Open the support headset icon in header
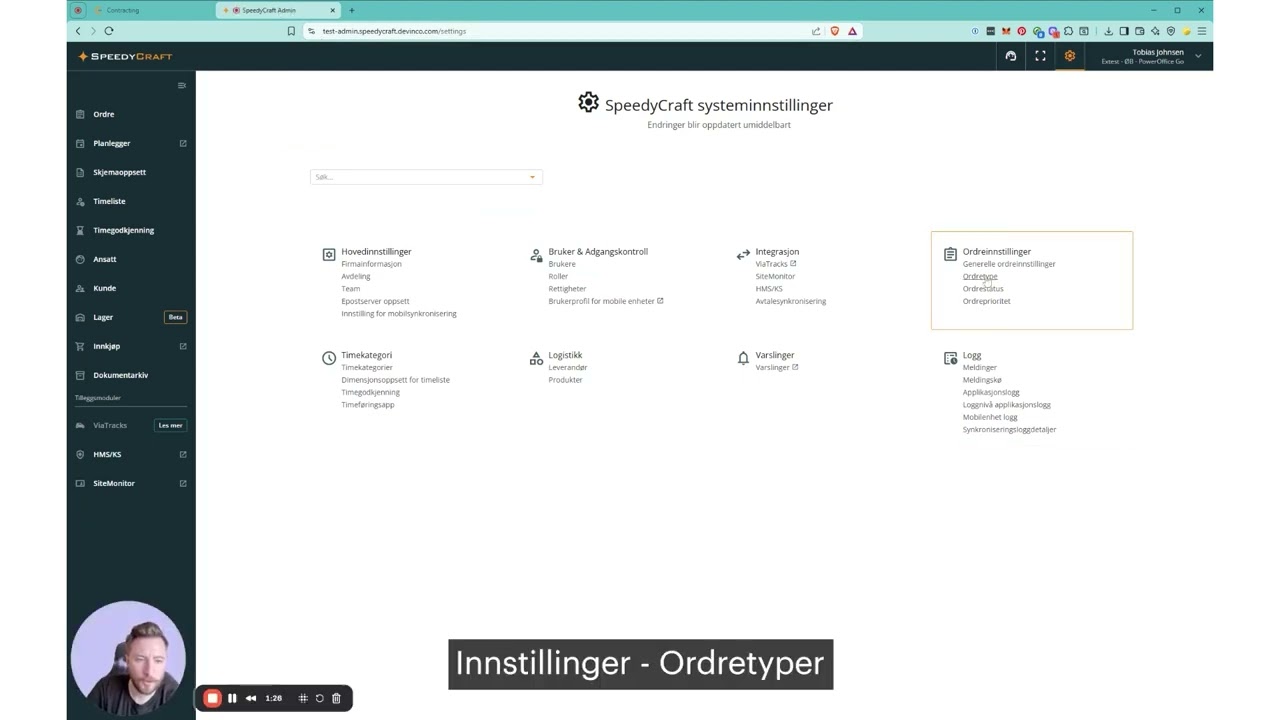 click(x=1011, y=56)
